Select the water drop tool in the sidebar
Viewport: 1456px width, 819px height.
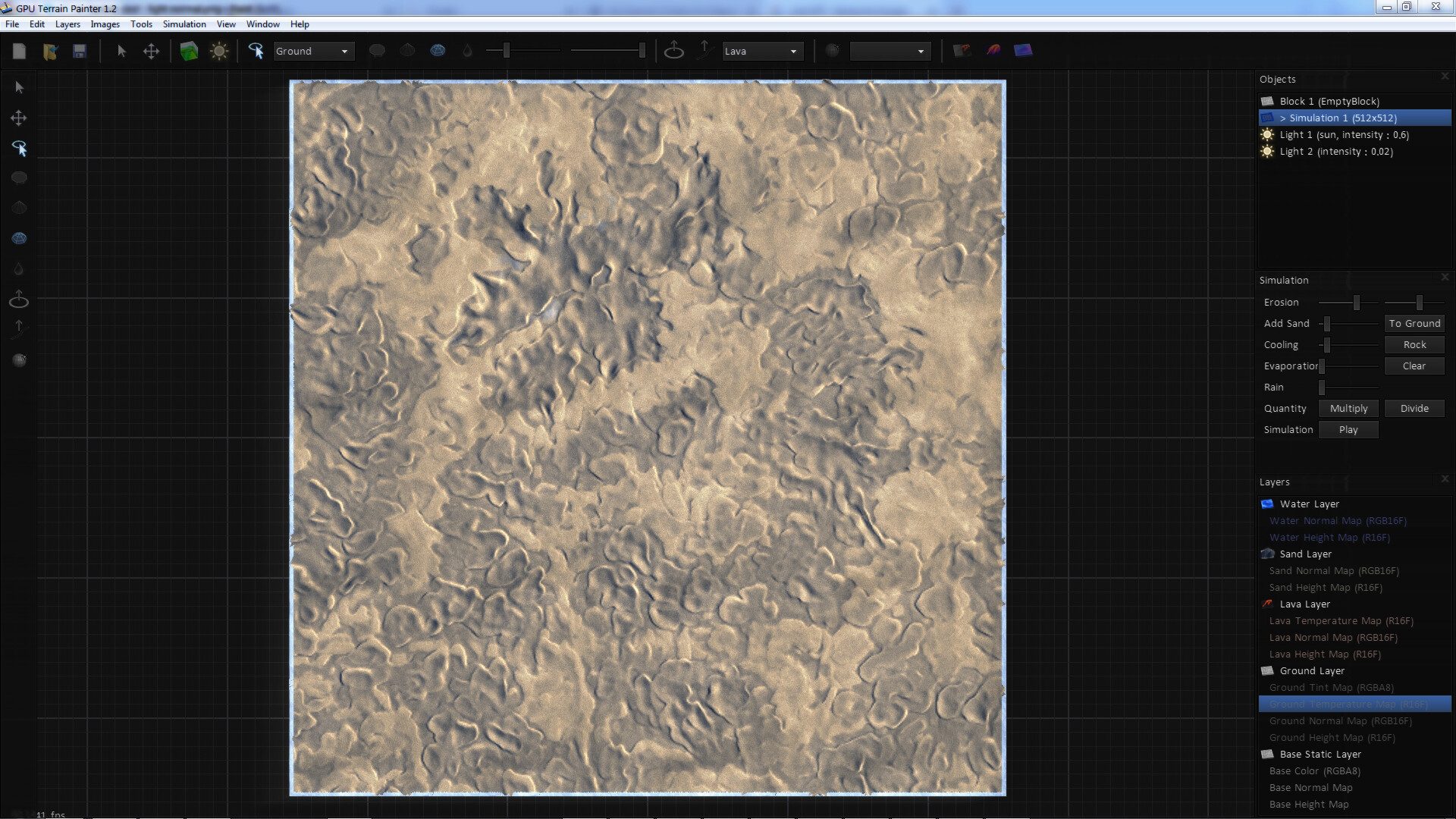point(18,268)
